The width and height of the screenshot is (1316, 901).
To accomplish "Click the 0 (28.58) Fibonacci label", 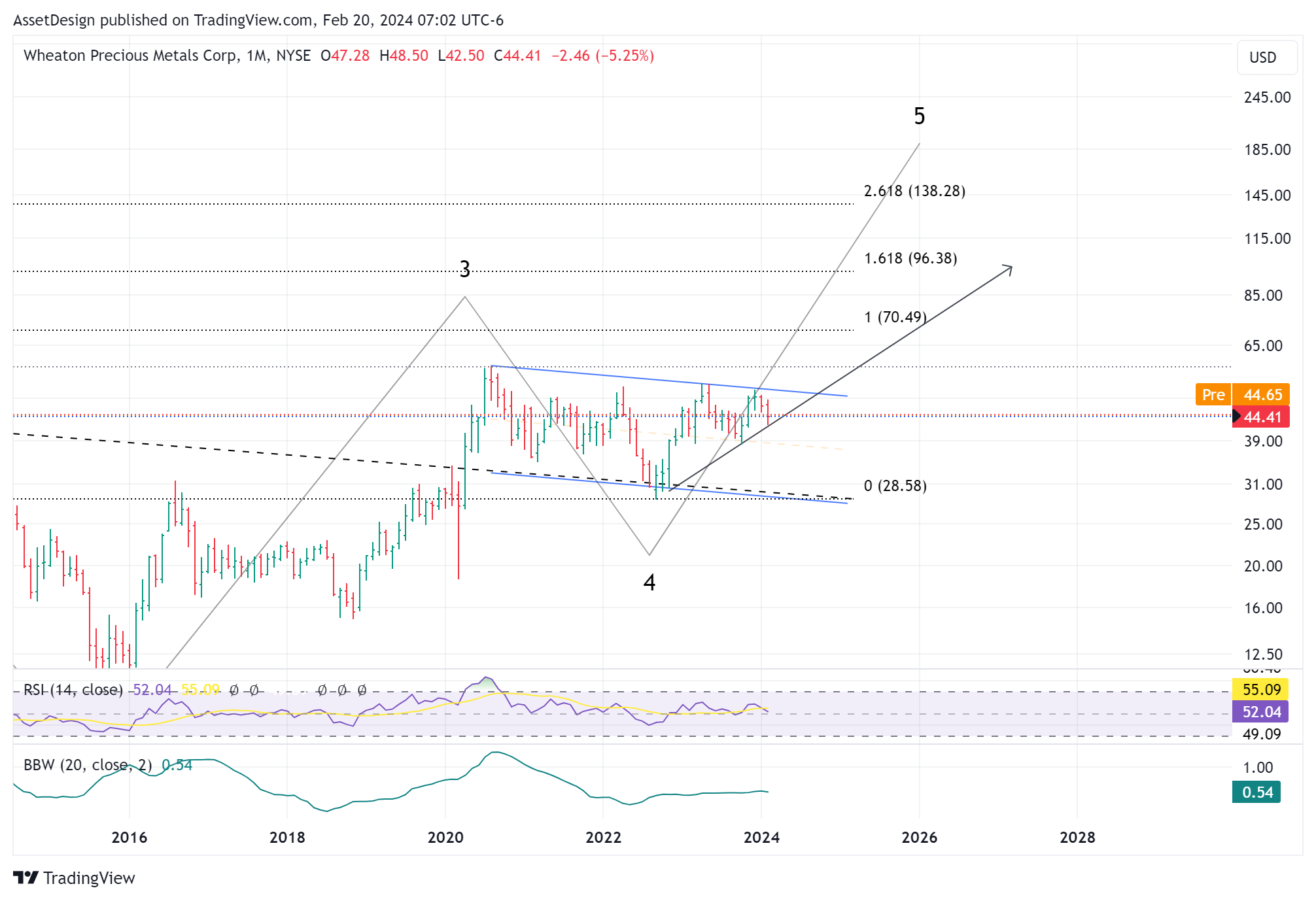I will tap(895, 486).
